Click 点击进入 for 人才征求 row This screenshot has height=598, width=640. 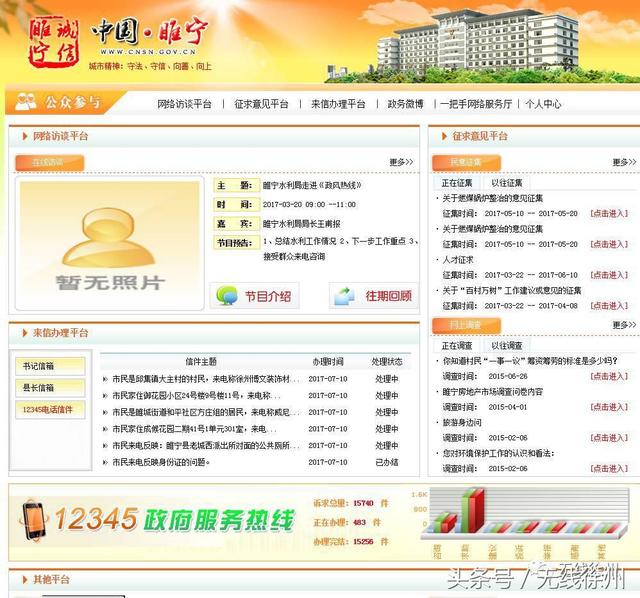coord(609,275)
